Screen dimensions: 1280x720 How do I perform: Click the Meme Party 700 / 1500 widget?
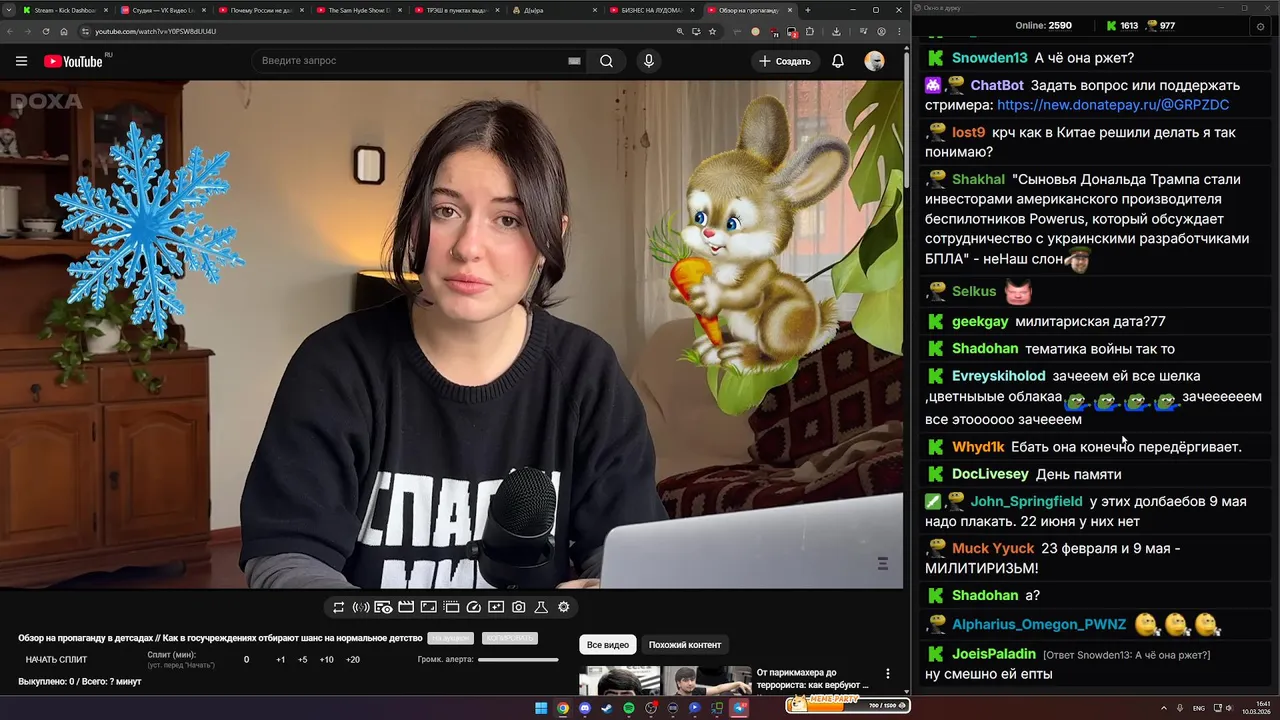(x=847, y=705)
